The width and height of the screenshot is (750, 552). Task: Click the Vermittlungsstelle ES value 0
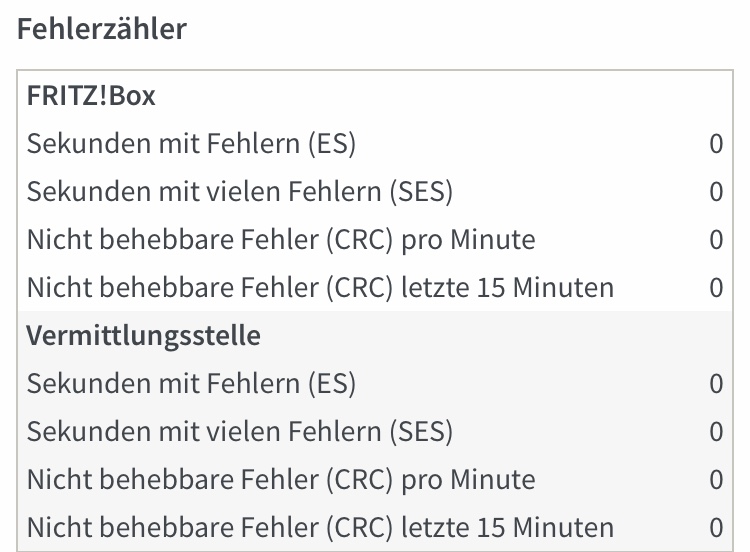pos(716,383)
